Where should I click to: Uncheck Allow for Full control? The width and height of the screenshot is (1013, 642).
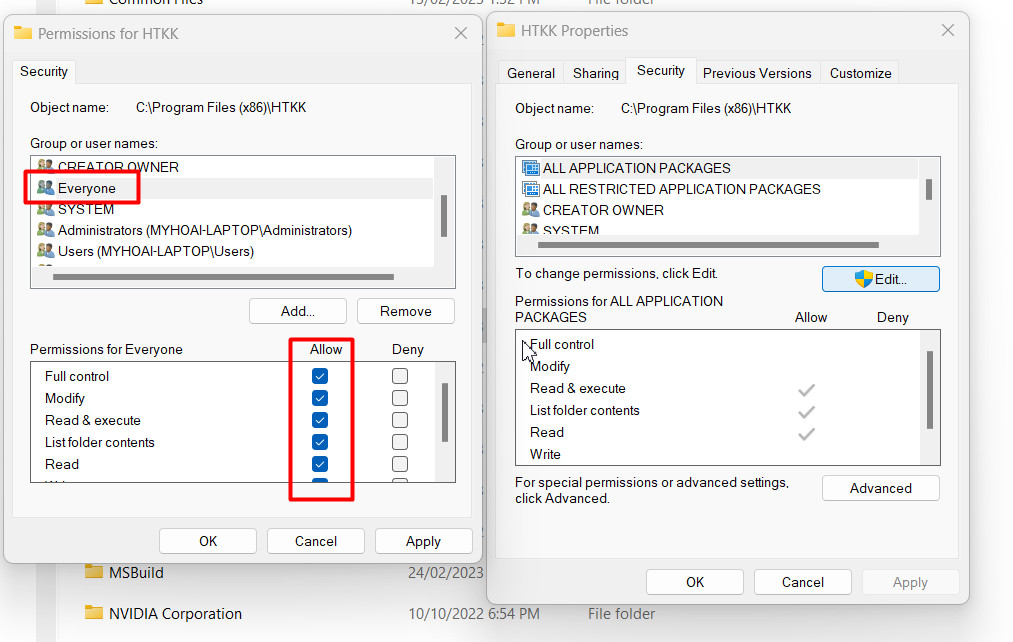(320, 376)
